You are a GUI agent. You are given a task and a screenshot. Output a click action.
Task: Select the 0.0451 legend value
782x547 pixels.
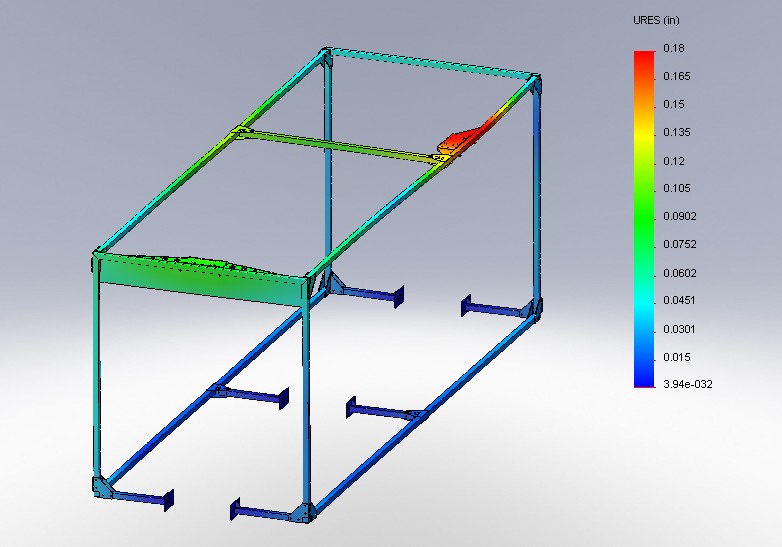[x=679, y=300]
